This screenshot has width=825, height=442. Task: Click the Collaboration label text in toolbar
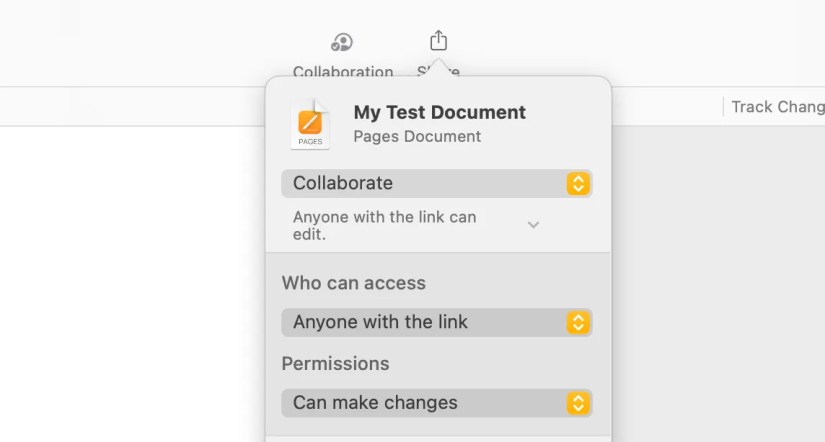coord(342,72)
